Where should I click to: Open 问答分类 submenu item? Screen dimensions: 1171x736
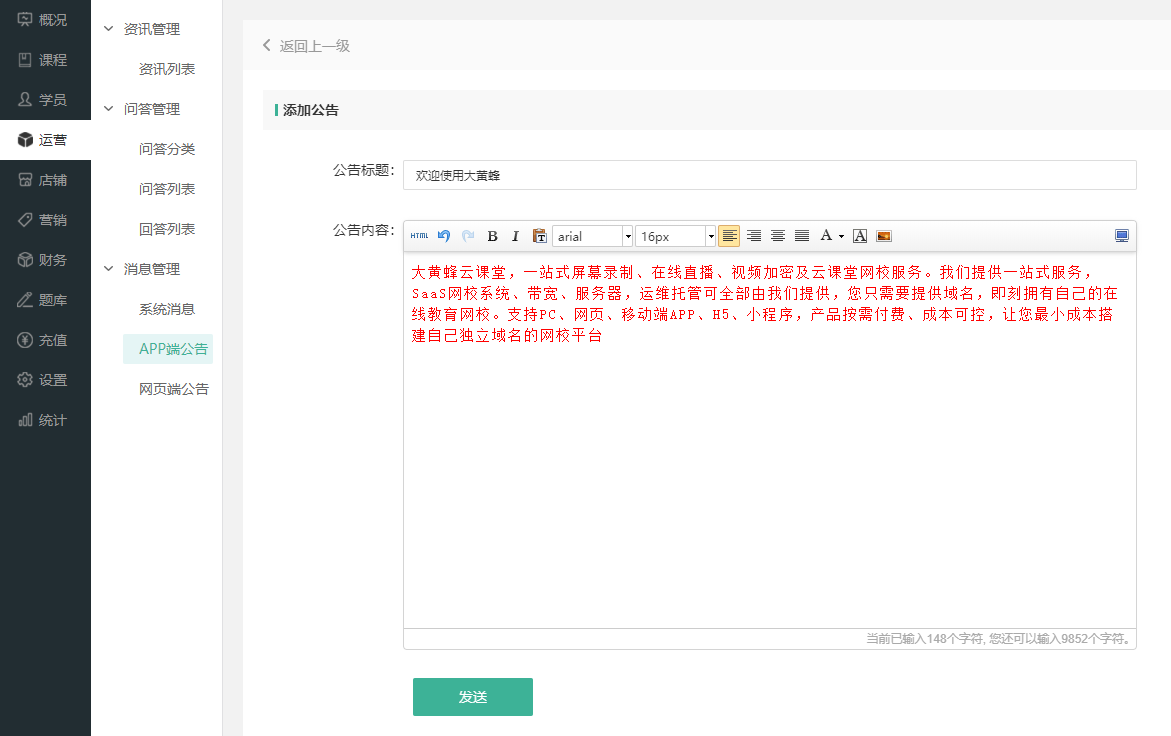click(x=167, y=149)
